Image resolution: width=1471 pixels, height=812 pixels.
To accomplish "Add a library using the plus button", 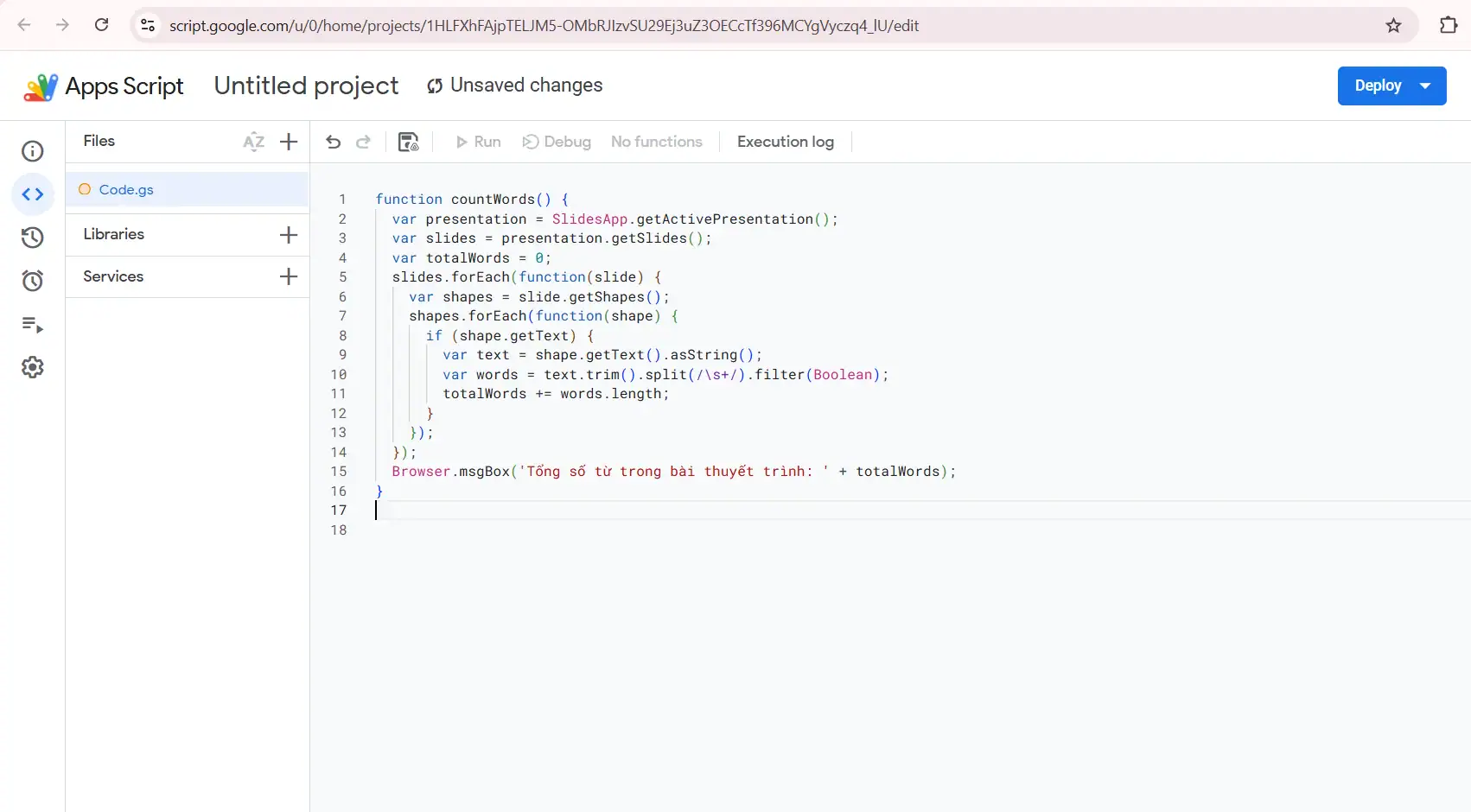I will coord(289,235).
